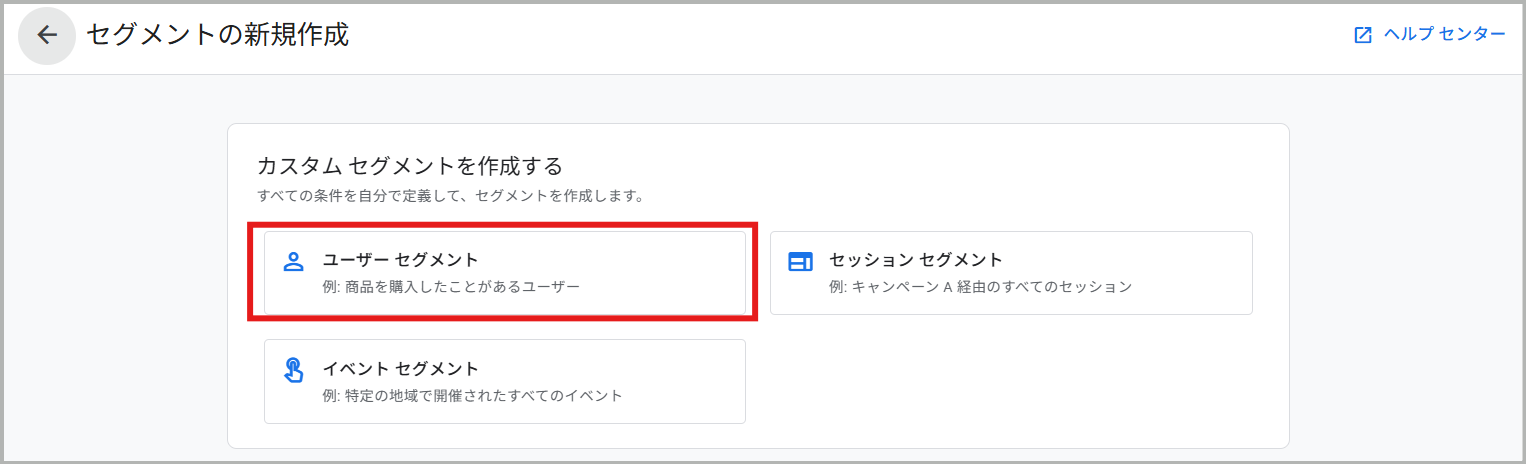The image size is (1526, 464).
Task: Click the external-link icon beside ヘルプ センター
Action: (1362, 35)
